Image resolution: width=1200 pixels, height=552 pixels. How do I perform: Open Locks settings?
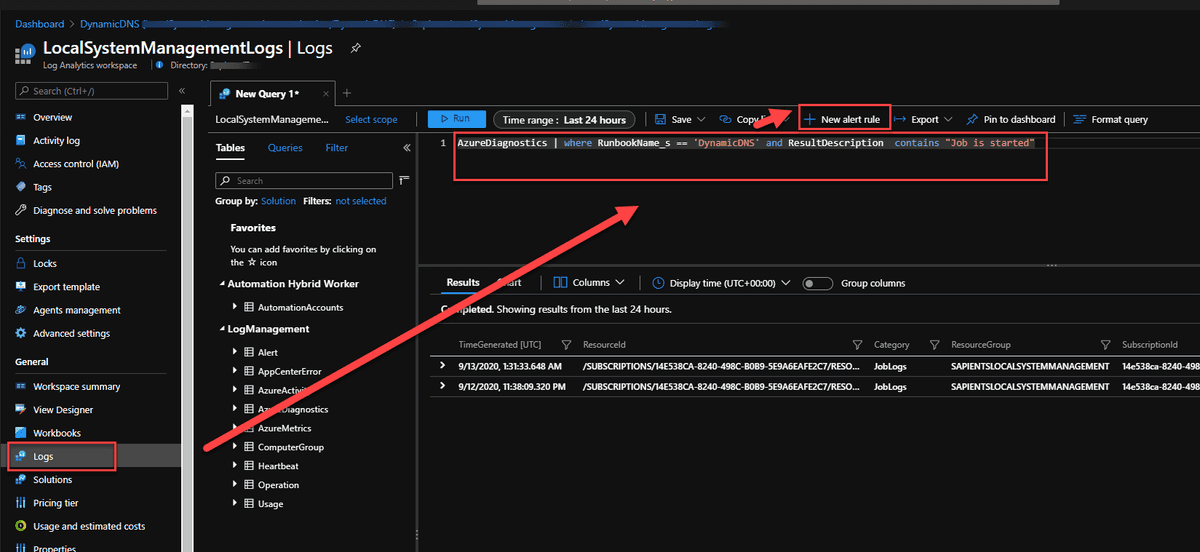pos(45,263)
